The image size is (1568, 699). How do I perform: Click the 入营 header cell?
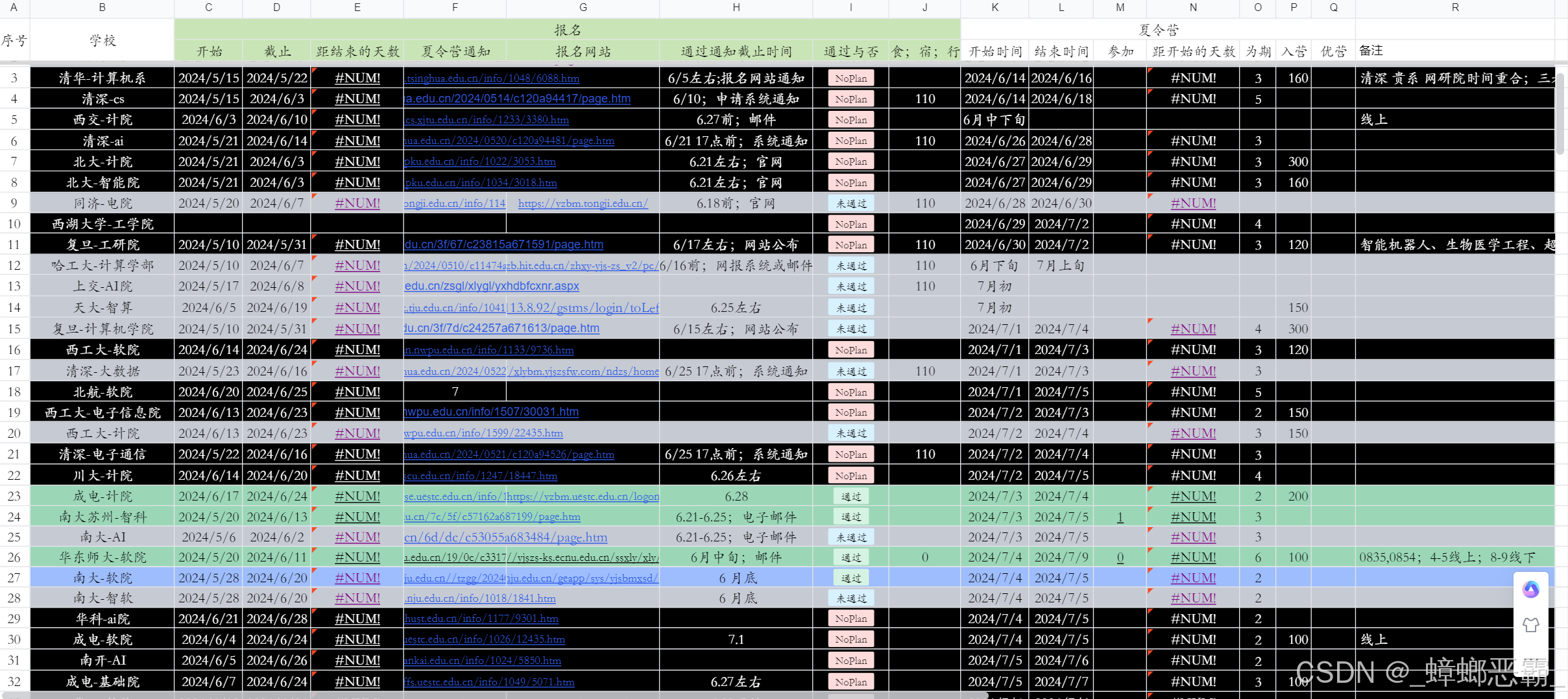coord(1293,51)
